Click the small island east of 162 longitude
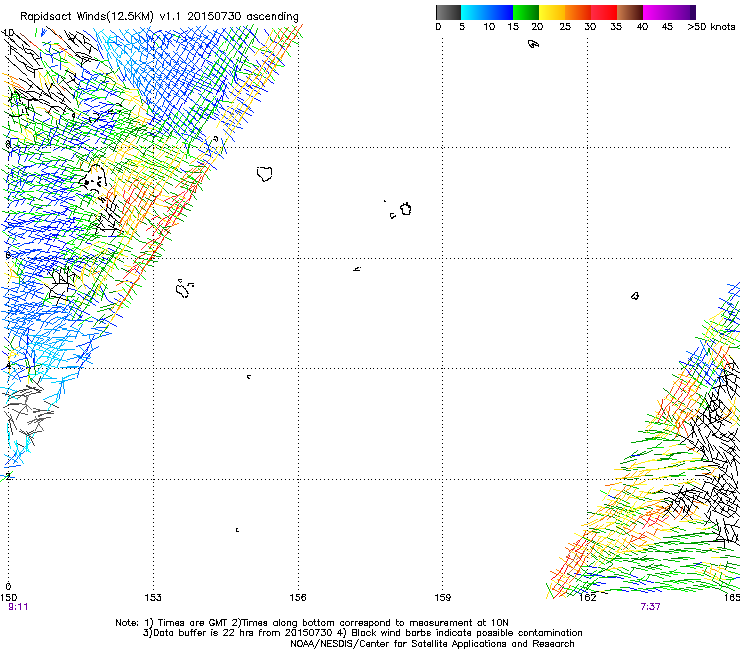 pyautogui.click(x=635, y=296)
